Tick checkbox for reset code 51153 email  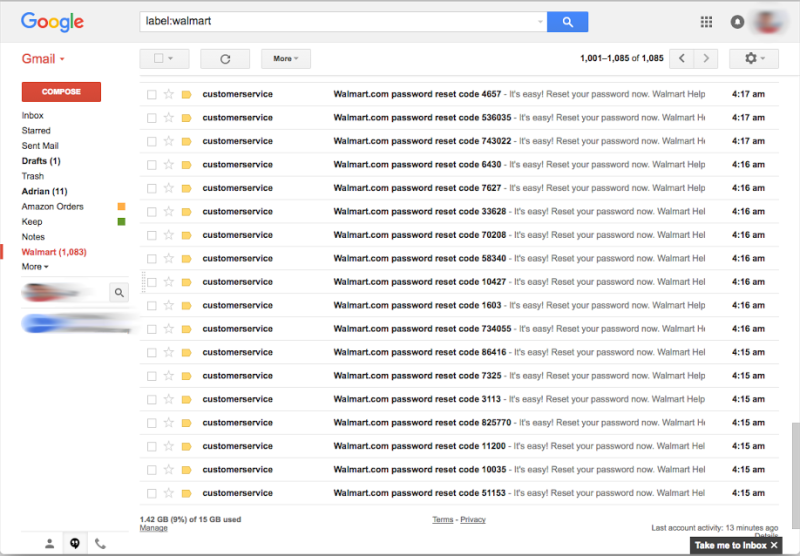[x=152, y=493]
